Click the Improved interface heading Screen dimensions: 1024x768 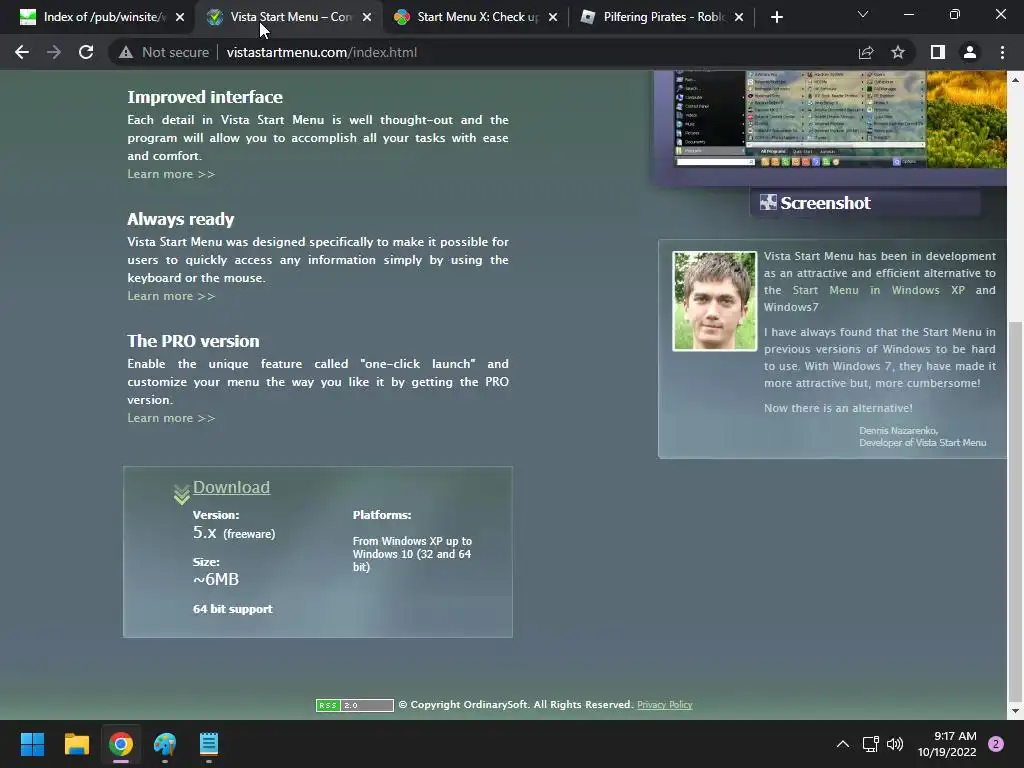click(204, 97)
